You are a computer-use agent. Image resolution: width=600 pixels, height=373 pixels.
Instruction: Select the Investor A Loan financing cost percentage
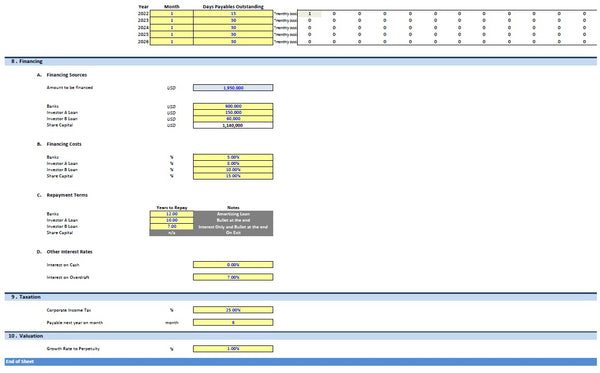coord(233,163)
